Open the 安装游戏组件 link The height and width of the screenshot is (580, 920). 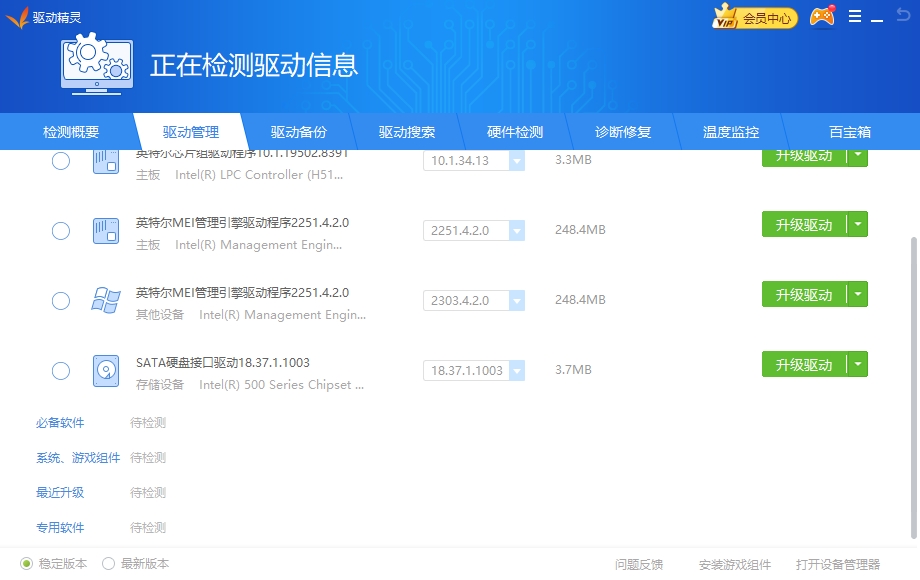pos(735,564)
